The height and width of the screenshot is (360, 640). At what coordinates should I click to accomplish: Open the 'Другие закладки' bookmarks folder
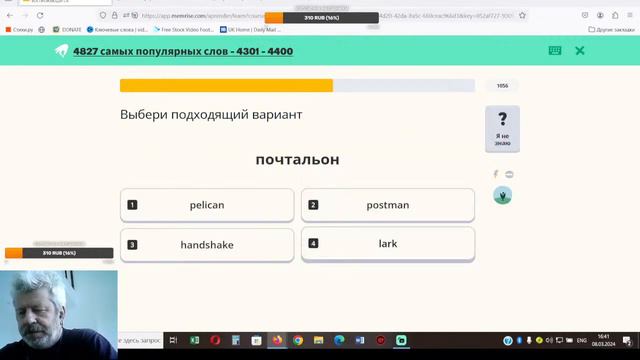point(611,29)
